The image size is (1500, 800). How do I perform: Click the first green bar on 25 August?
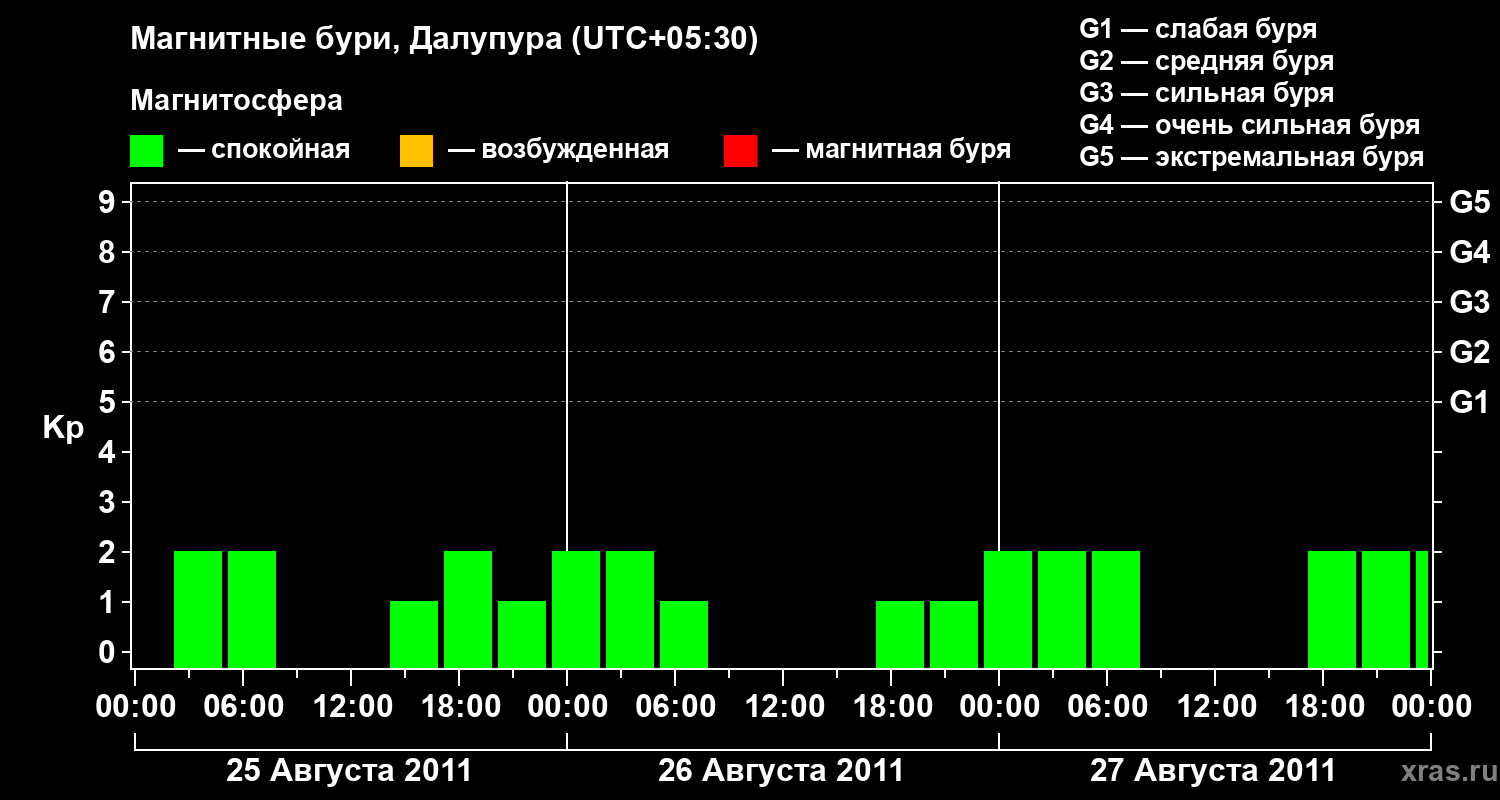click(198, 609)
